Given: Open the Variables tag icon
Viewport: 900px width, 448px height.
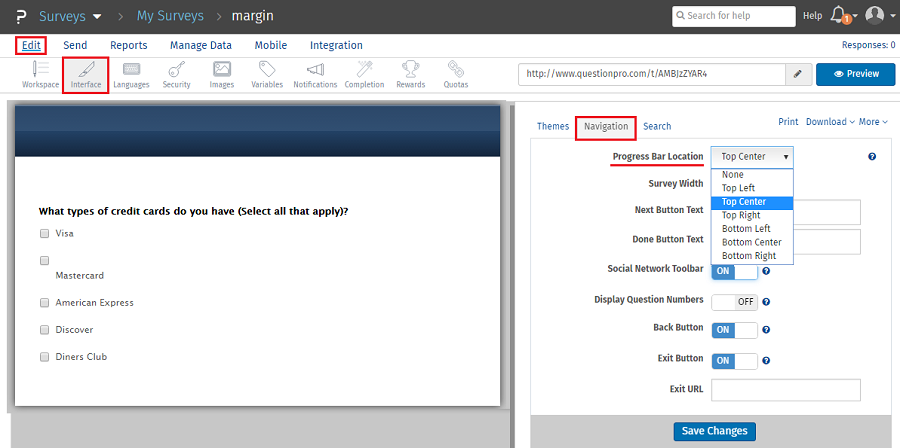Looking at the screenshot, I should pos(267,75).
